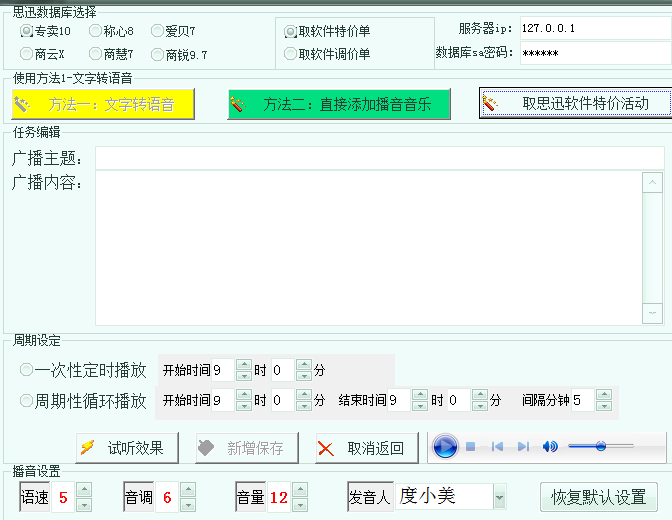
Task: Click the 广播主题 input field
Action: 379,158
